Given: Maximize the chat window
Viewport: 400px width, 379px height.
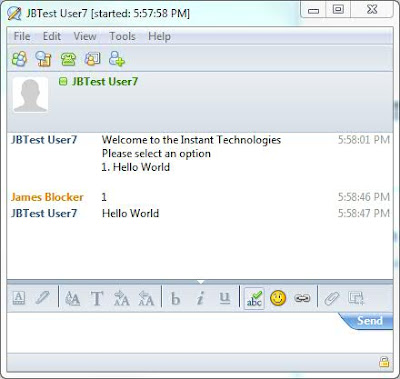Looking at the screenshot, I should pyautogui.click(x=338, y=10).
